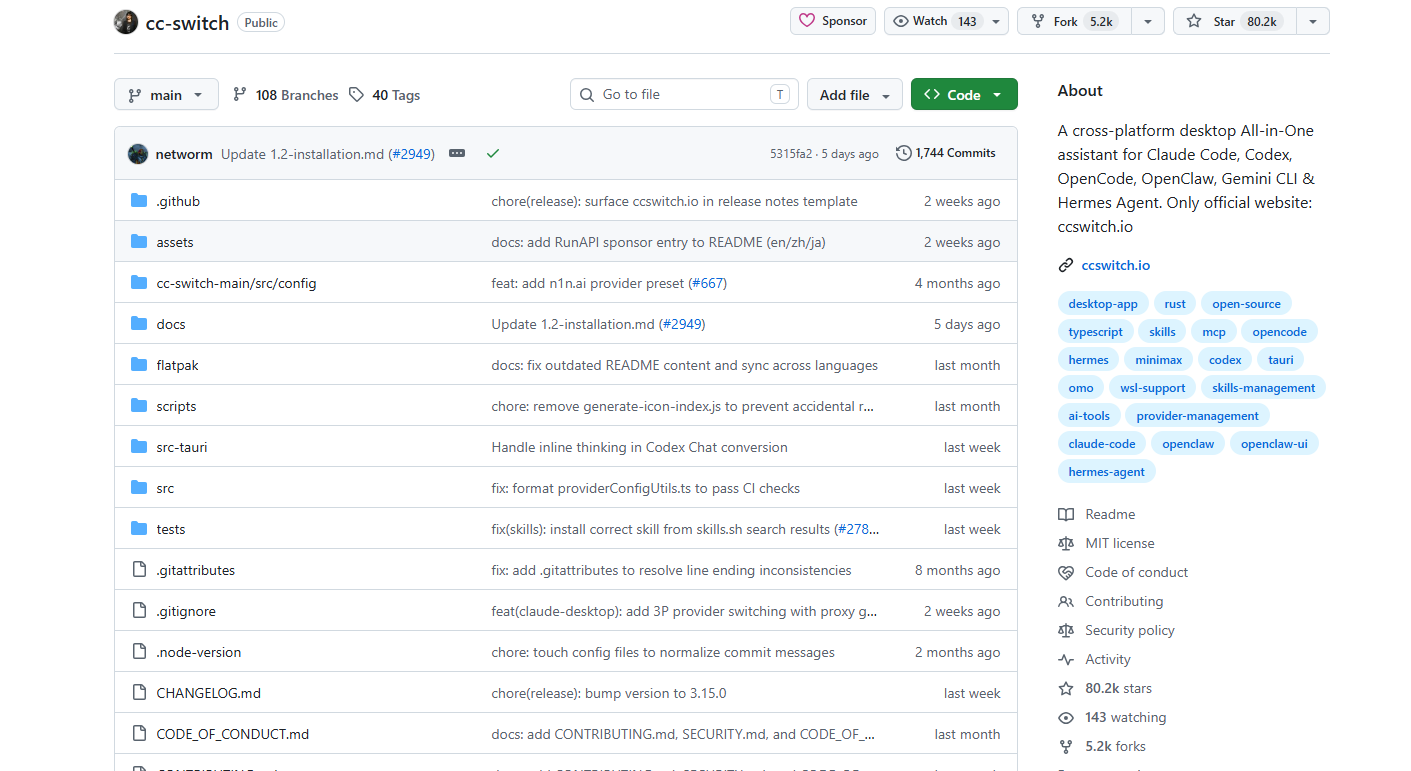View the 40 Tags list
1411x771 pixels.
[385, 95]
